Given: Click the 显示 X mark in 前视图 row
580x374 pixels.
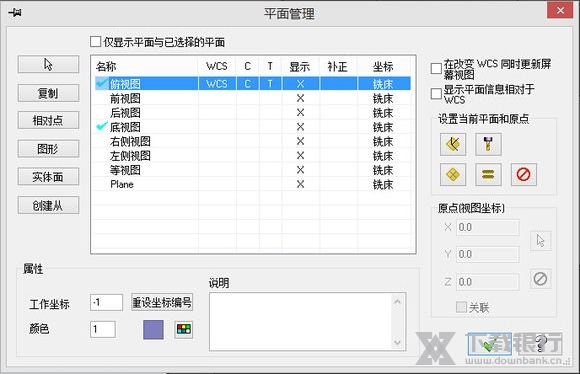Looking at the screenshot, I should (x=300, y=98).
